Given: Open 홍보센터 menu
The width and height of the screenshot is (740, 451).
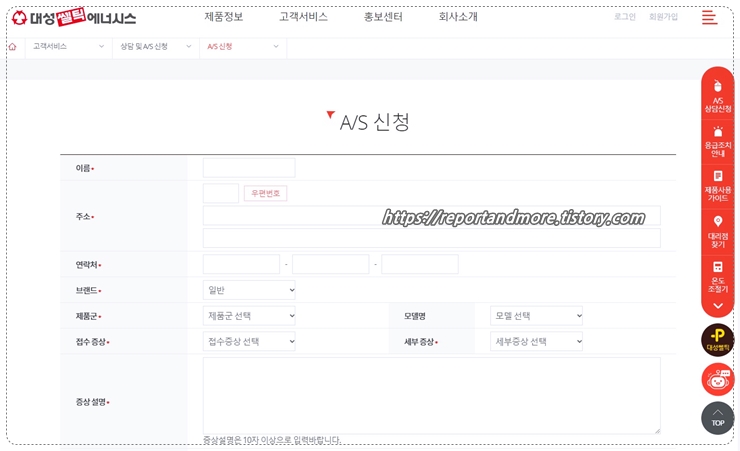Looking at the screenshot, I should [x=383, y=17].
